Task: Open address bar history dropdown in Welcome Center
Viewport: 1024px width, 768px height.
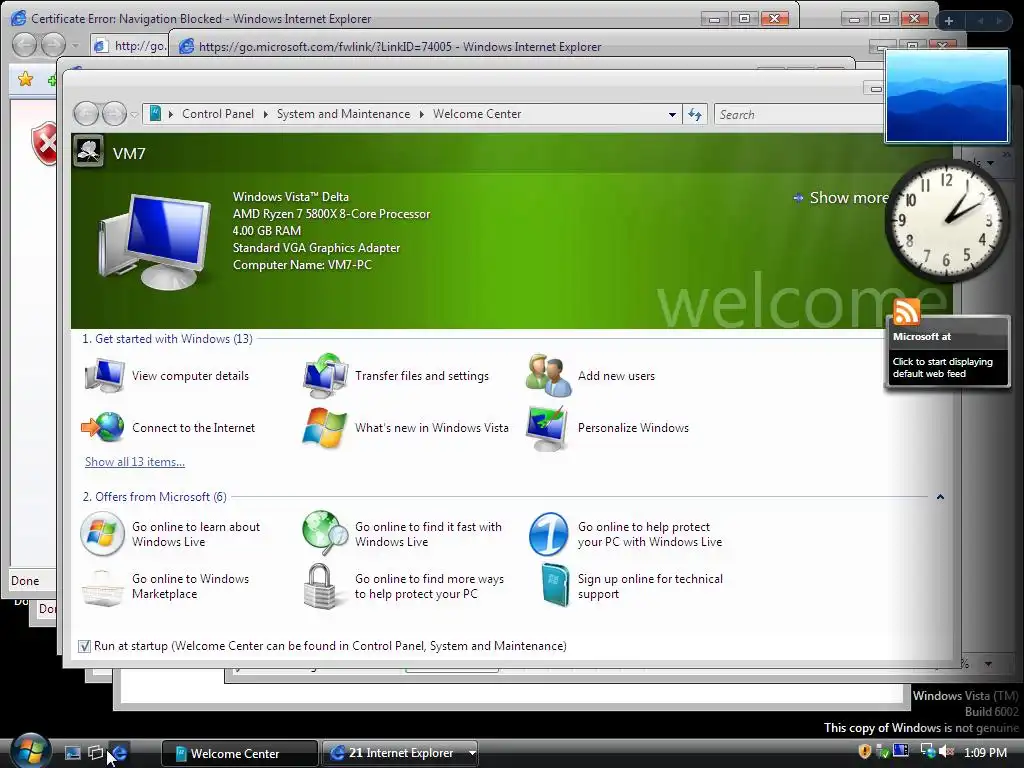Action: click(672, 115)
